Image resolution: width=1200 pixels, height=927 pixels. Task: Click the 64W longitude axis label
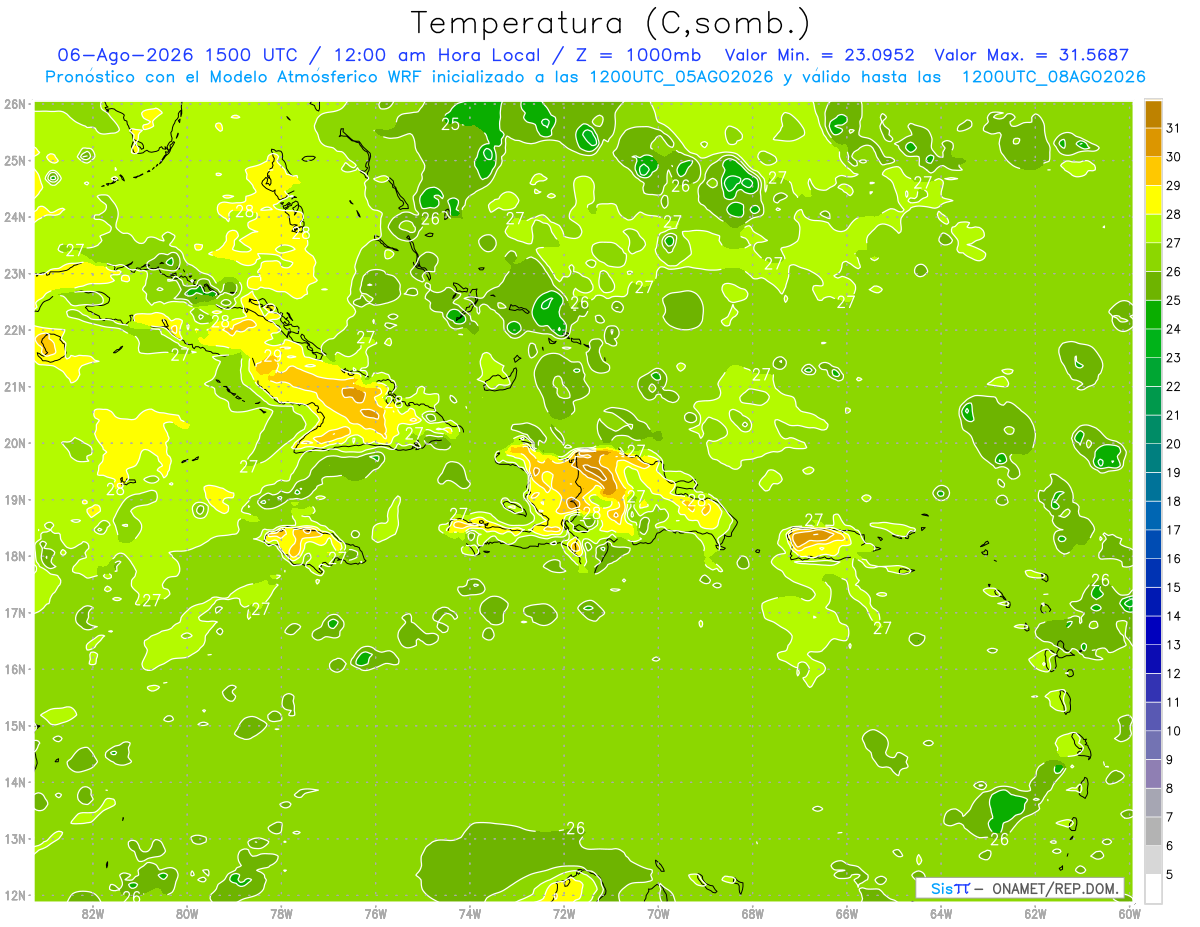point(941,913)
